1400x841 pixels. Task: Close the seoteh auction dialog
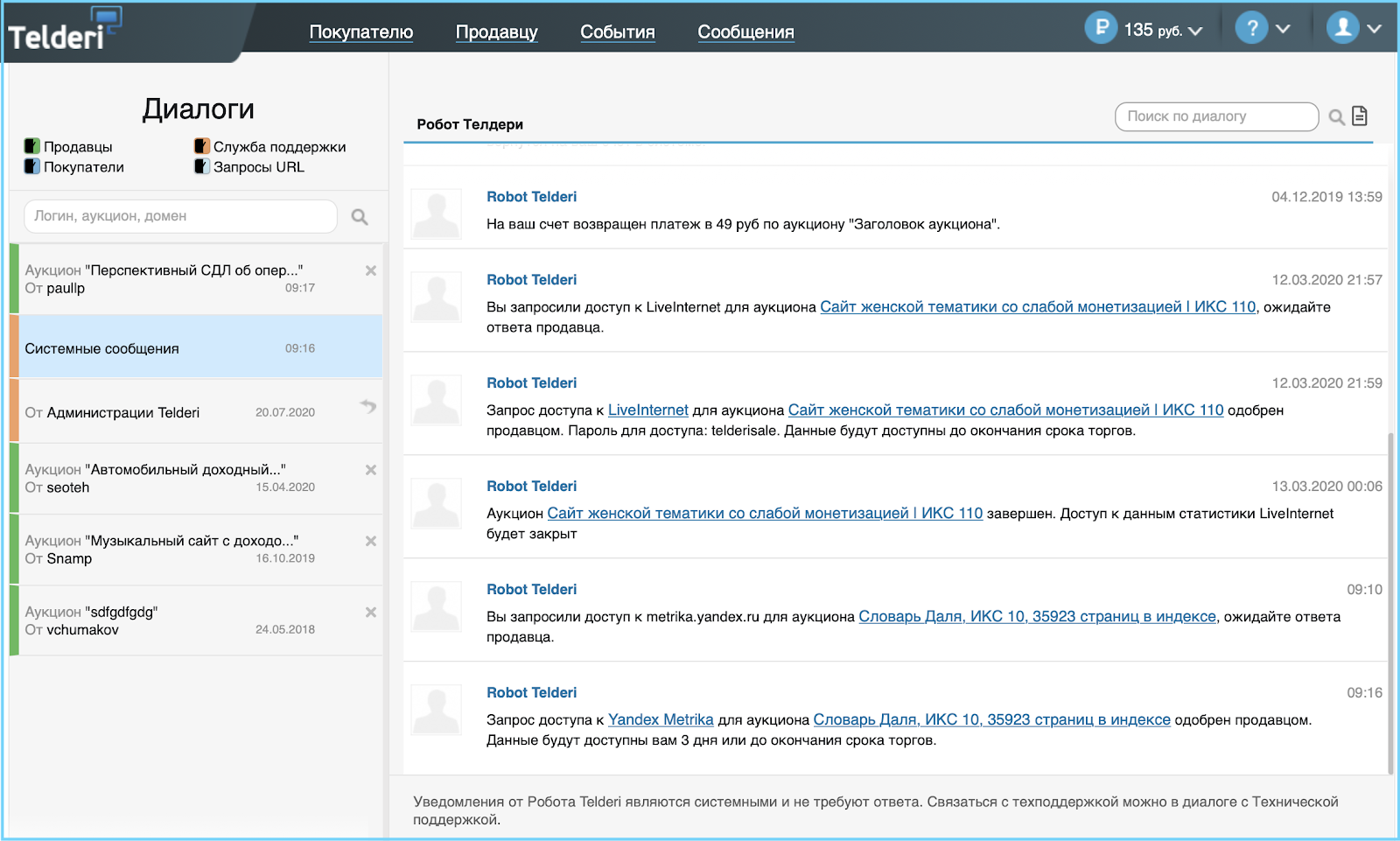pos(371,470)
